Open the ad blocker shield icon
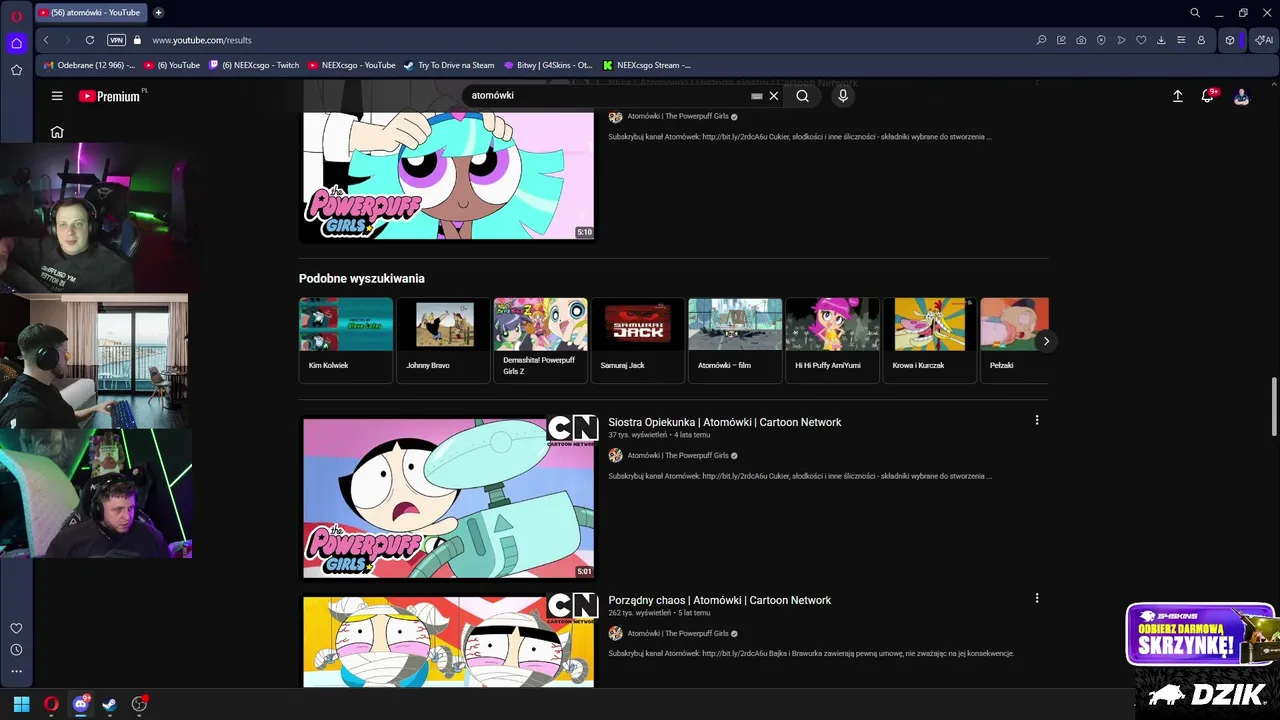 coord(1101,40)
